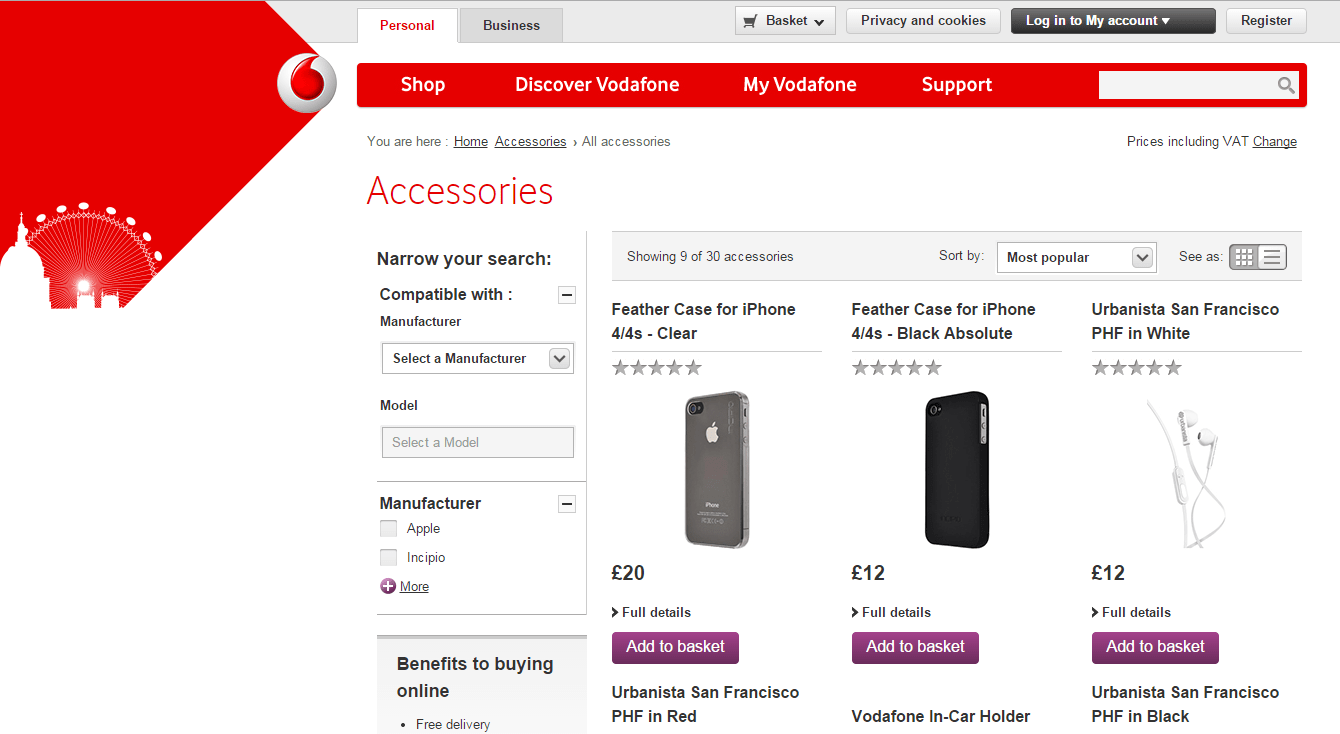Screen dimensions: 1340x734
Task: Tick the Apple manufacturer checkbox
Action: click(388, 529)
